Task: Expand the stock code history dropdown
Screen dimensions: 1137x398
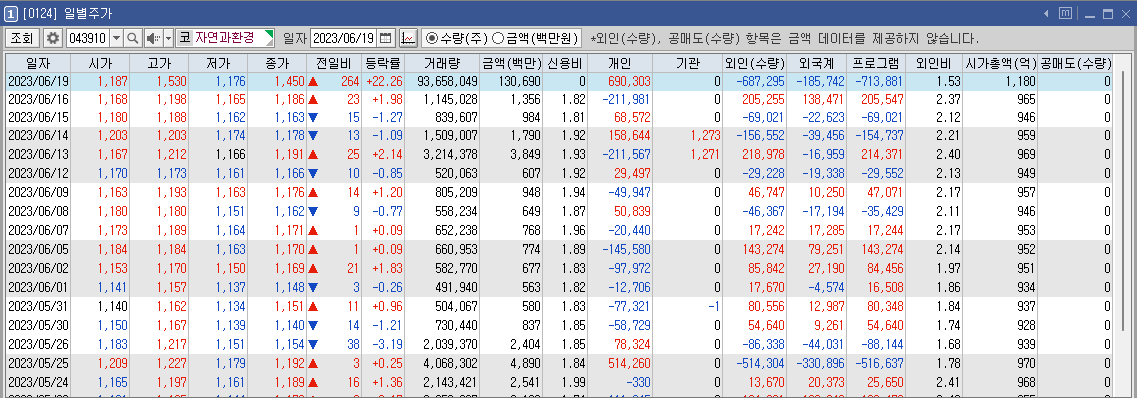Action: pos(116,38)
